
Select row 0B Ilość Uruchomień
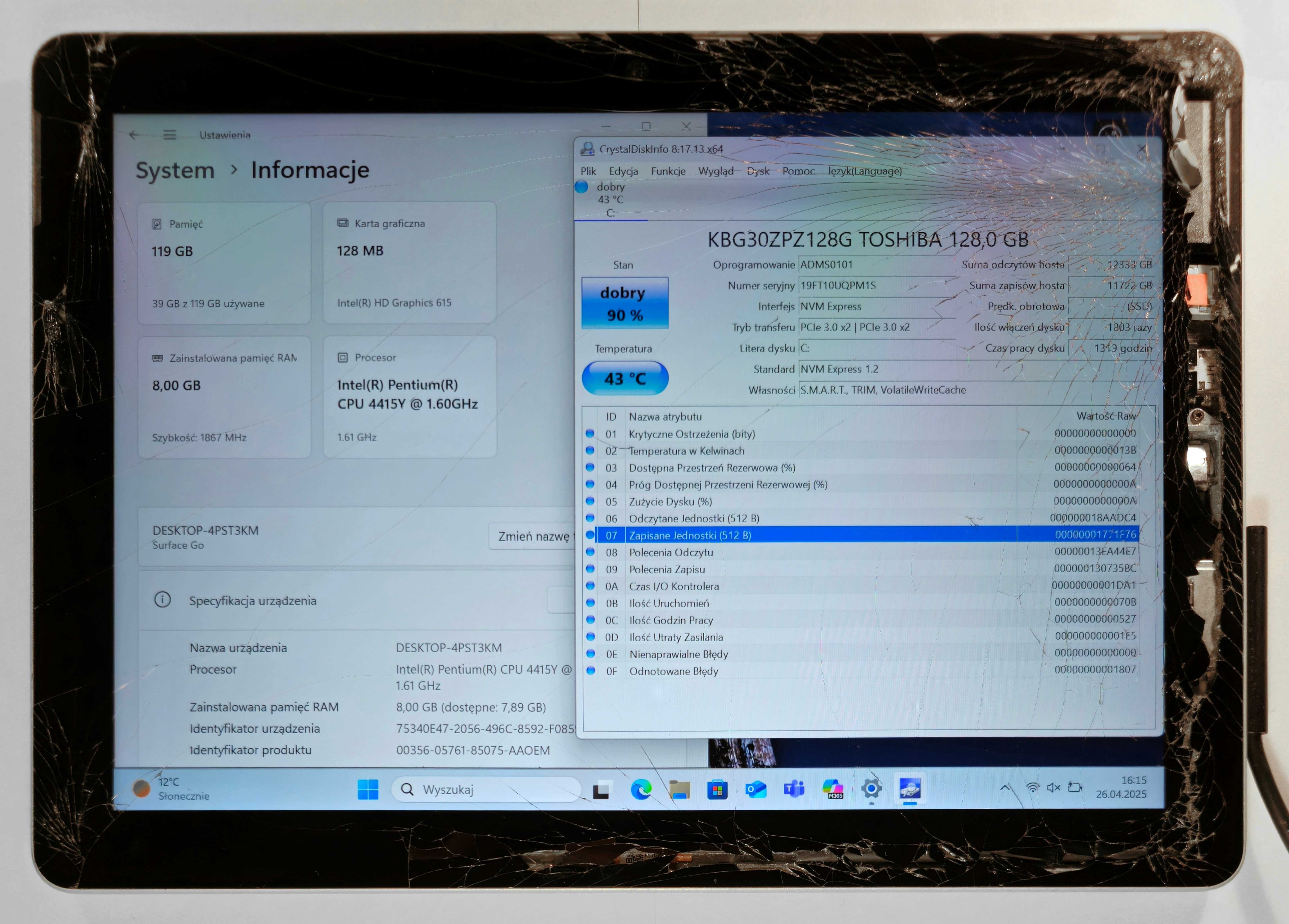(x=861, y=603)
